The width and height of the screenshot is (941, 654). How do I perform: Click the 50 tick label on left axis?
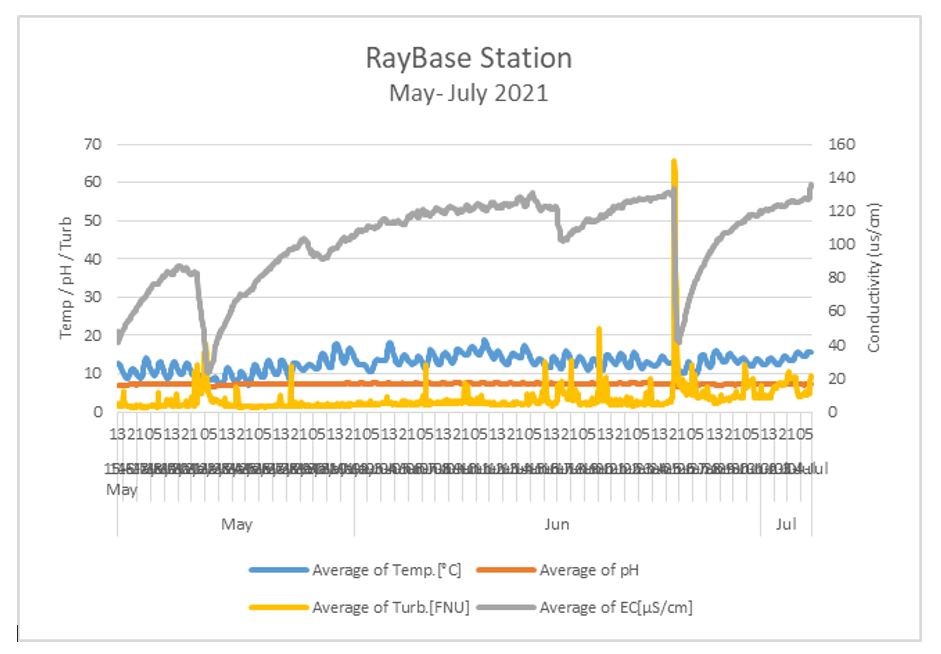click(92, 221)
